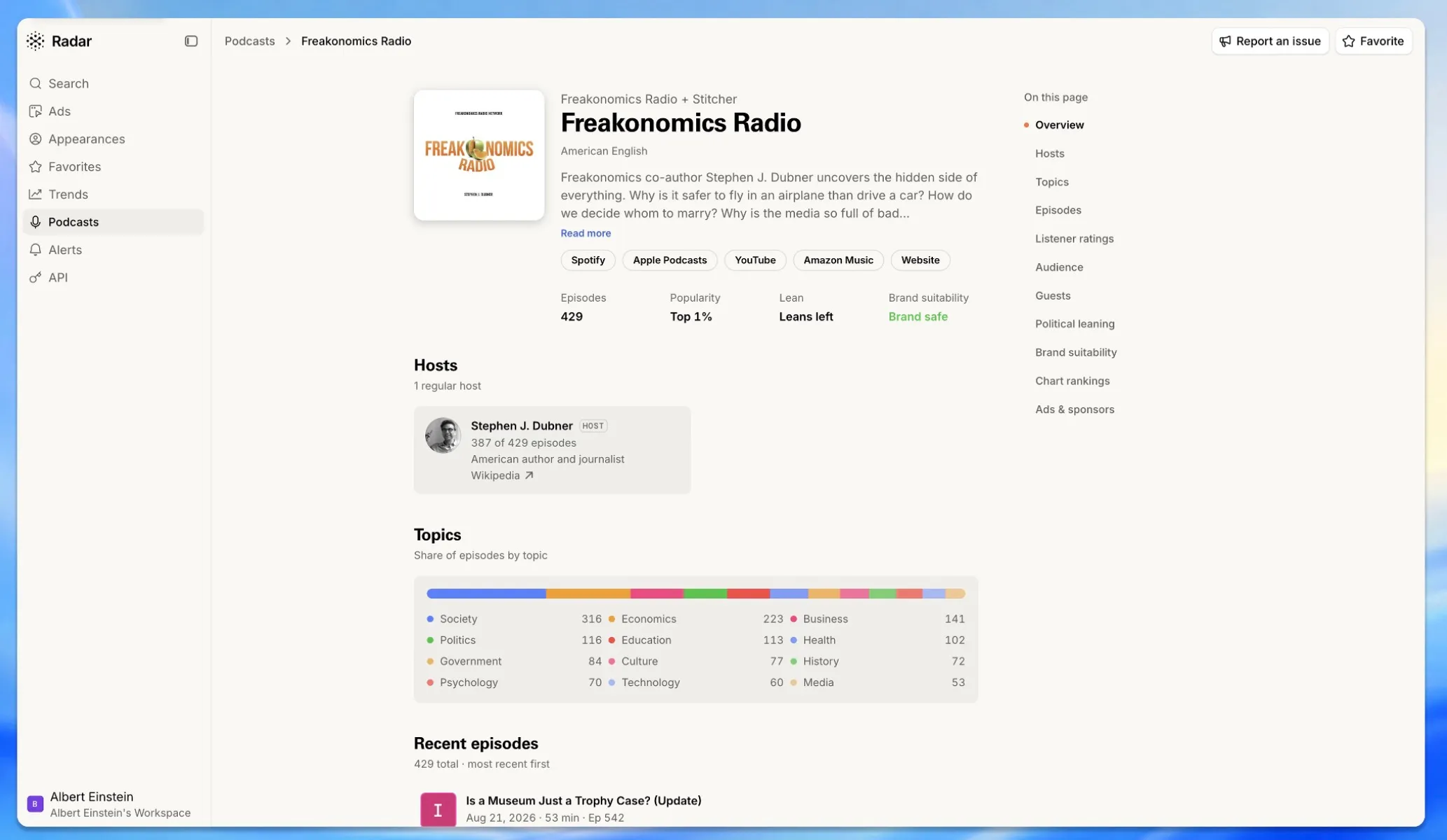Click the Search magnifier icon

[x=35, y=83]
